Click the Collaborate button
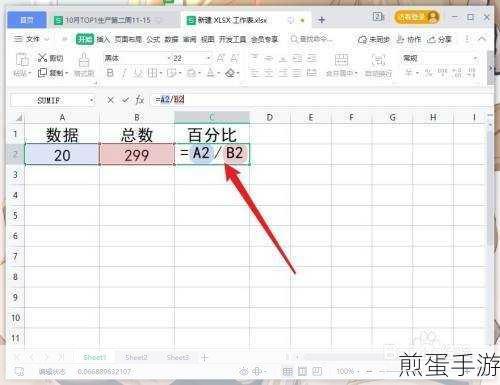 [409, 40]
